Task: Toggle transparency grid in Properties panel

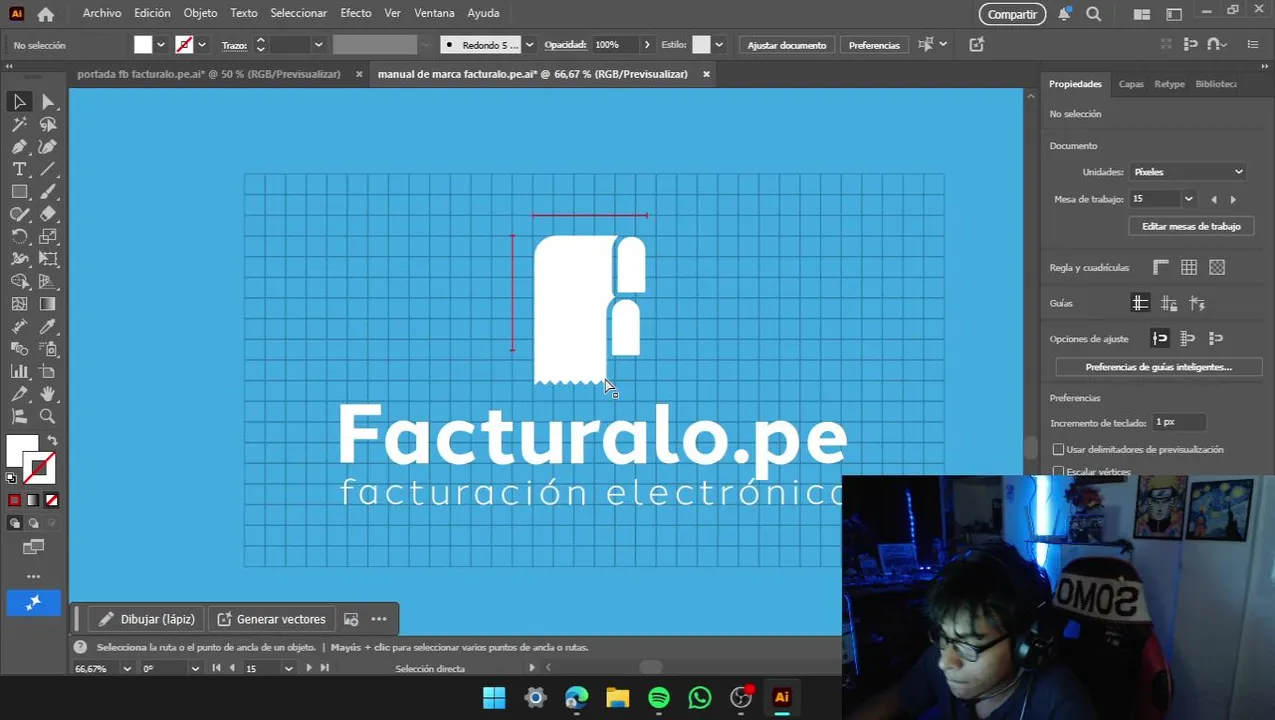Action: coord(1217,267)
